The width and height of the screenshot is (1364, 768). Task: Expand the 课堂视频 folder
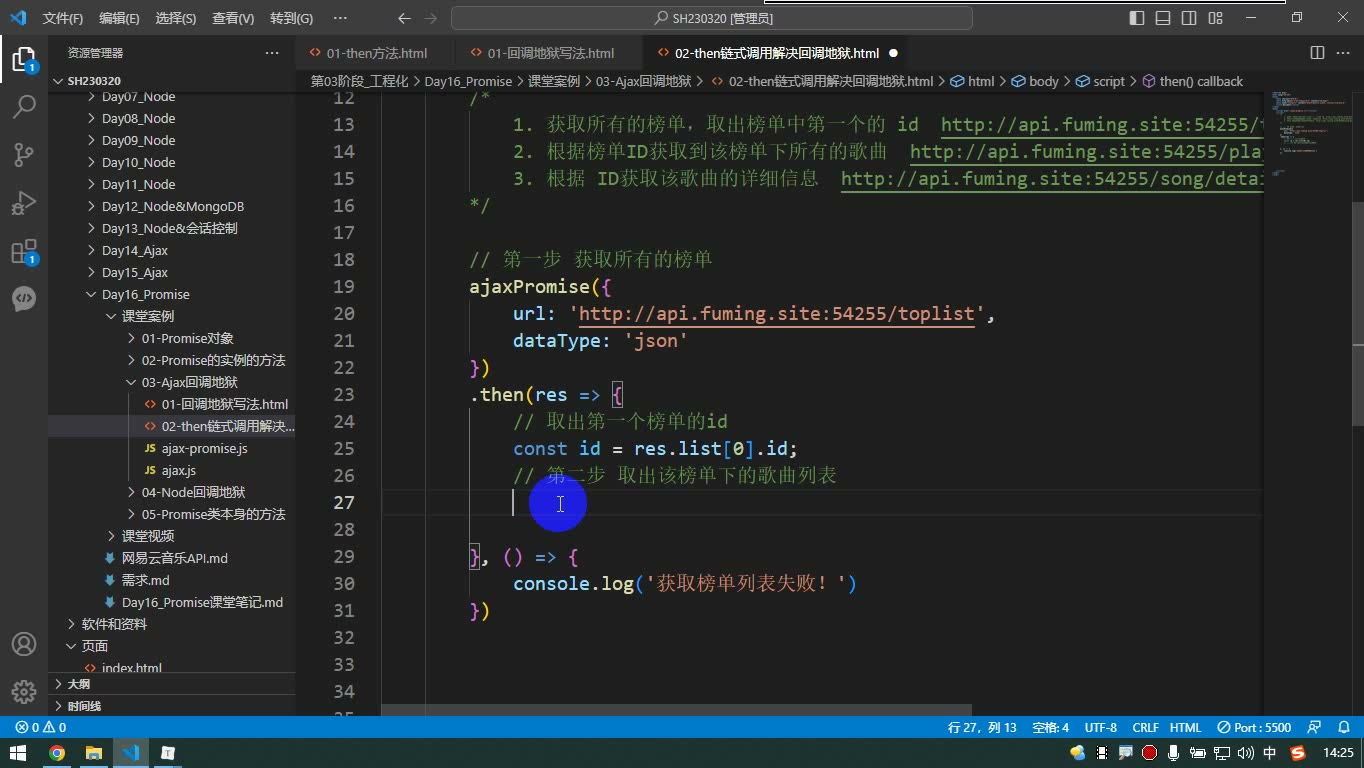(172, 536)
